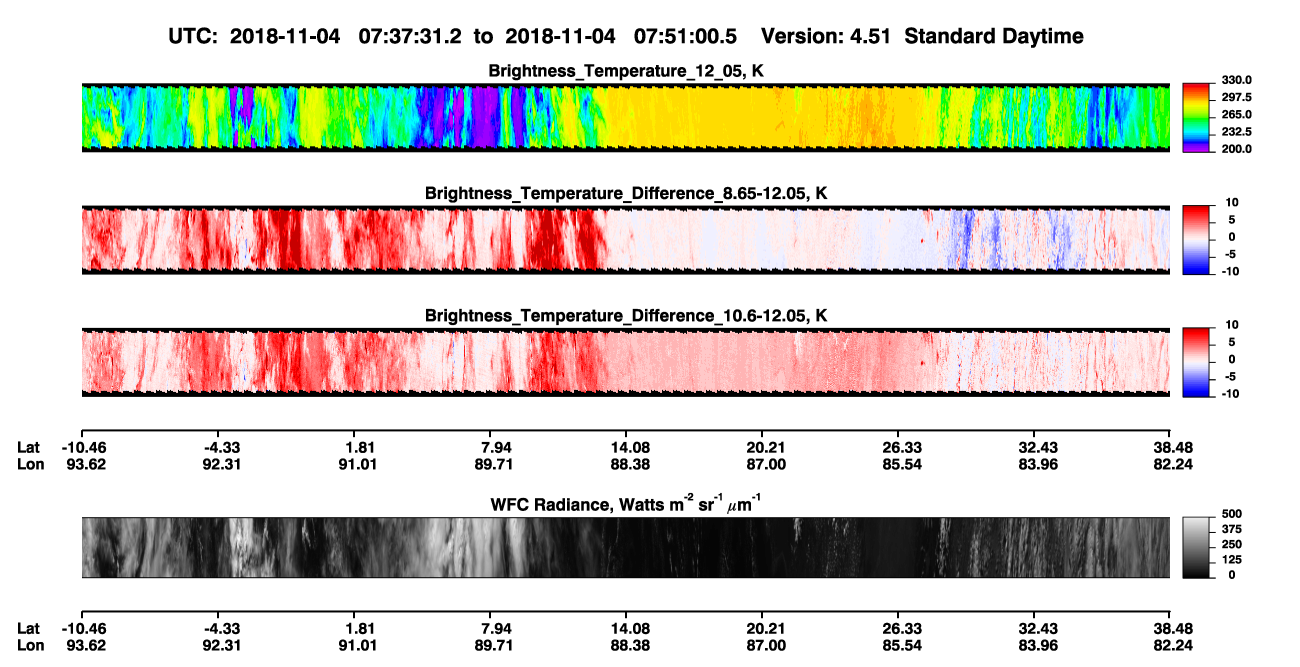1300x667 pixels.
Task: Click the Brightness Temperature 12_05 image strip
Action: (626, 117)
